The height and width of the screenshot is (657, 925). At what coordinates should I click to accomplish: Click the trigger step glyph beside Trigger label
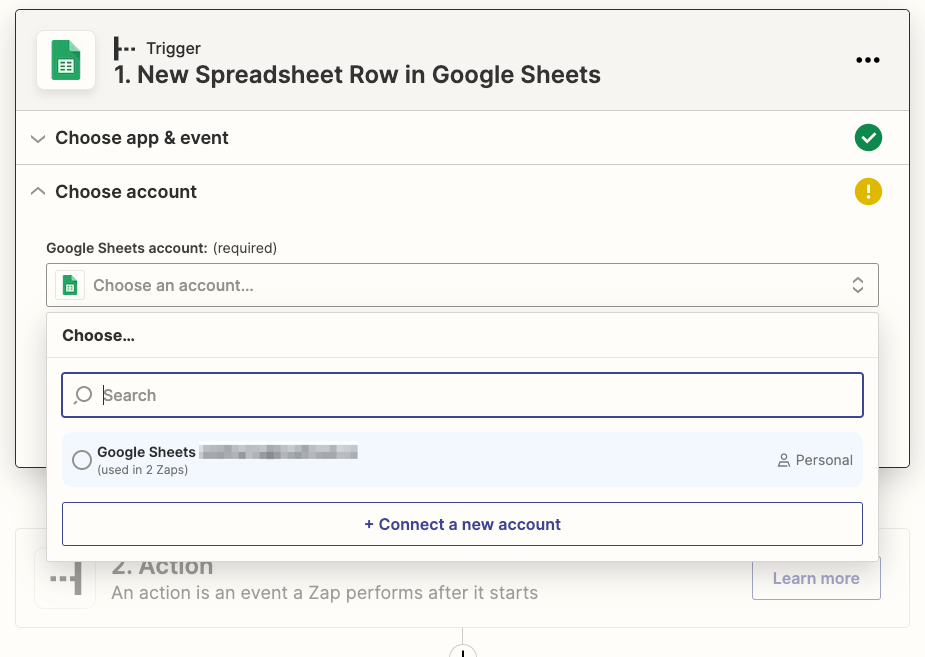click(x=124, y=48)
